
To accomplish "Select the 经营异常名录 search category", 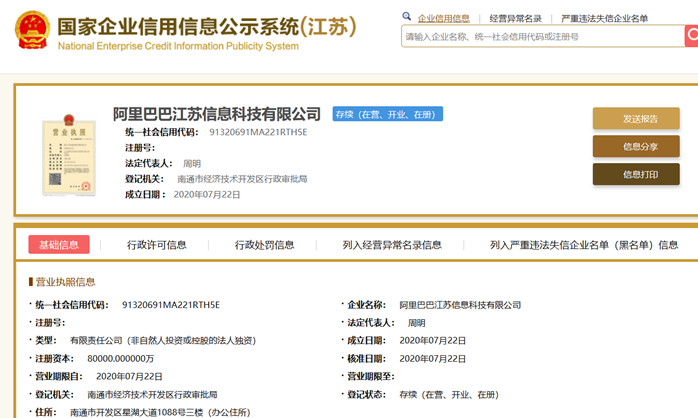I will point(515,19).
